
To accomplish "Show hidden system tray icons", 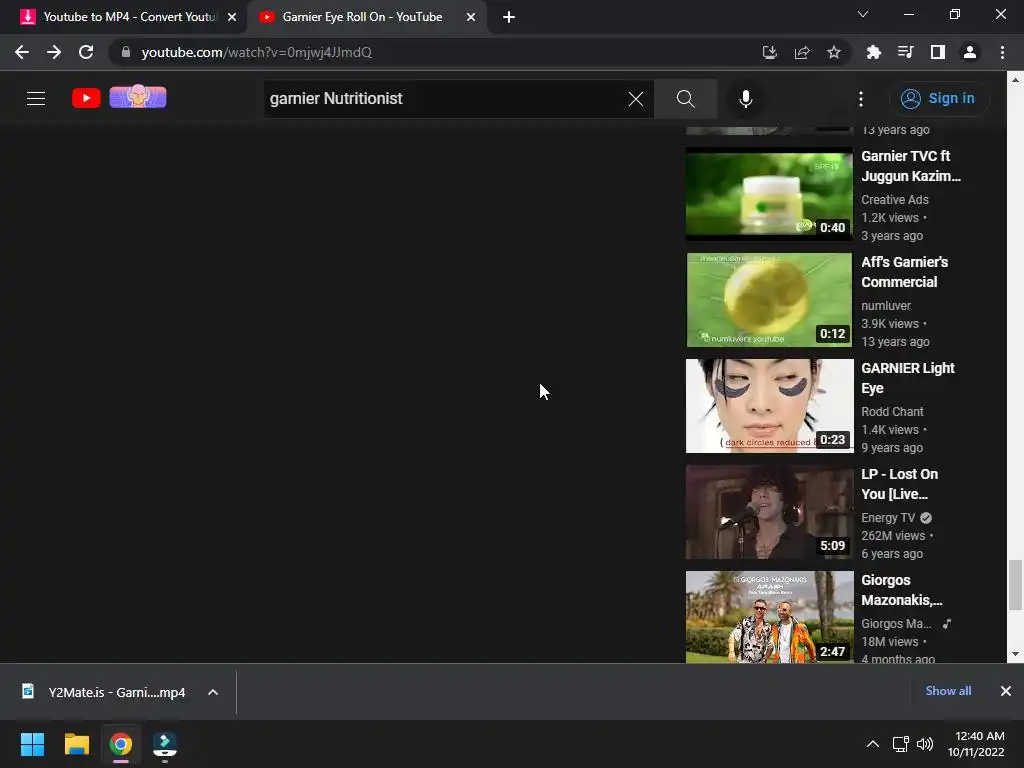I will [872, 744].
